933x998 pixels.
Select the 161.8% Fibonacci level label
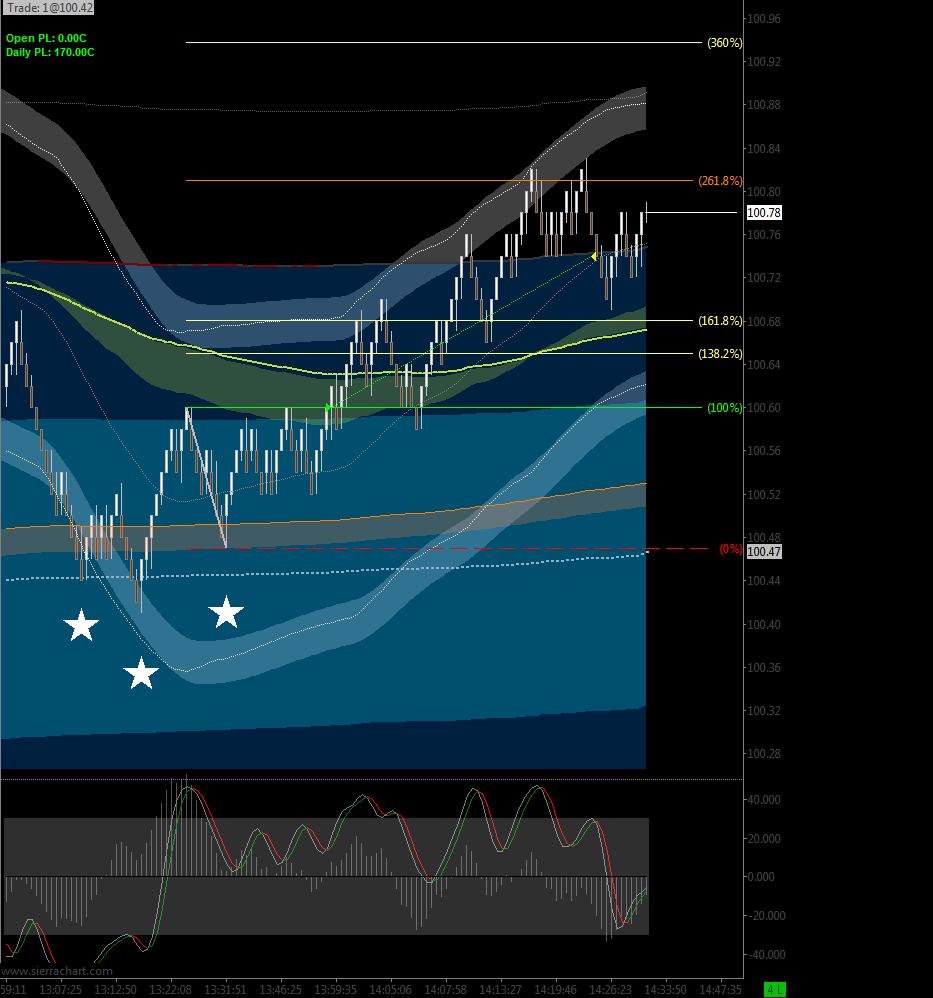point(720,321)
